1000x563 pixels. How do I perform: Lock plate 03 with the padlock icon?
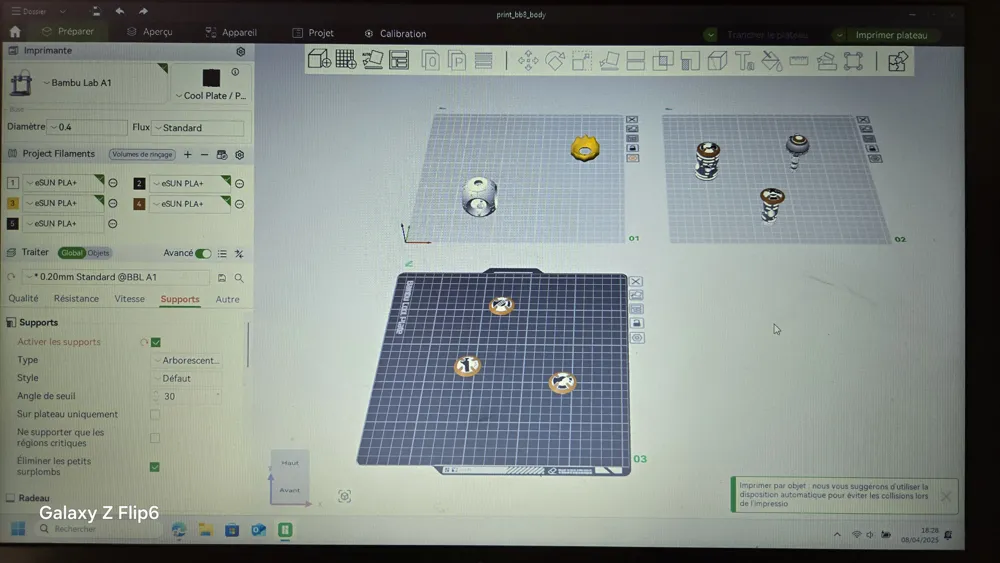[x=636, y=323]
